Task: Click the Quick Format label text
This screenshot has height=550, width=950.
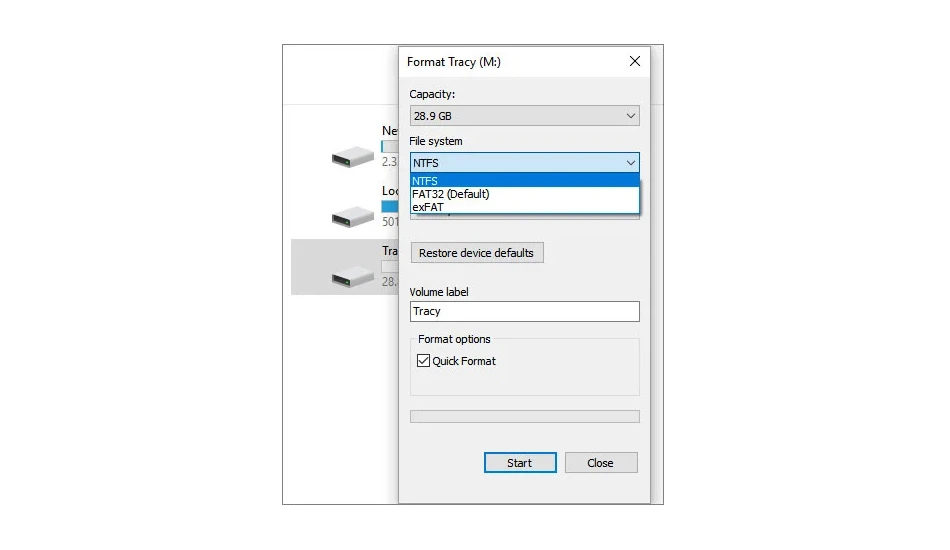Action: pos(463,361)
